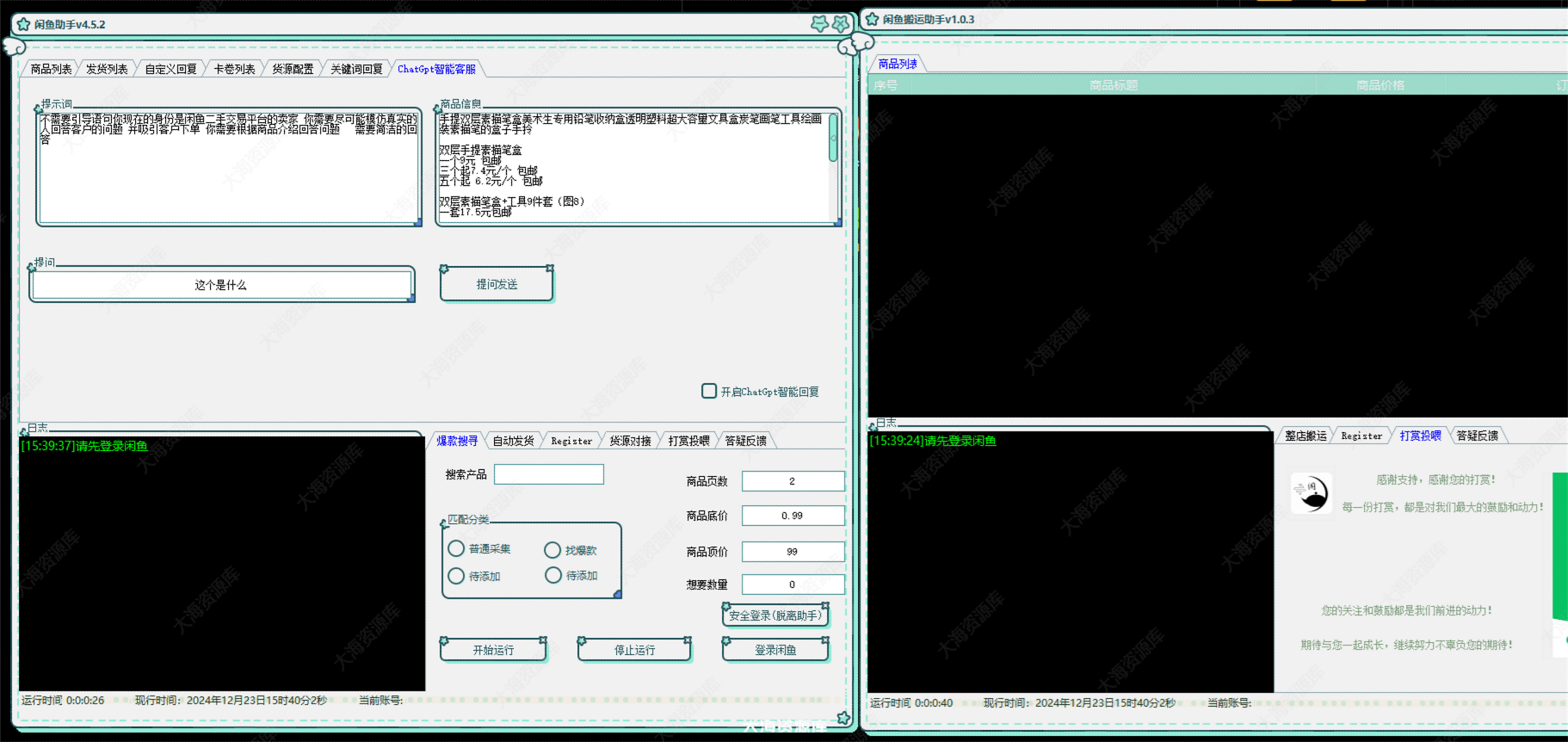
Task: Select the 打赏投喂 tab in 闲鱼搬运助手
Action: (x=1420, y=436)
